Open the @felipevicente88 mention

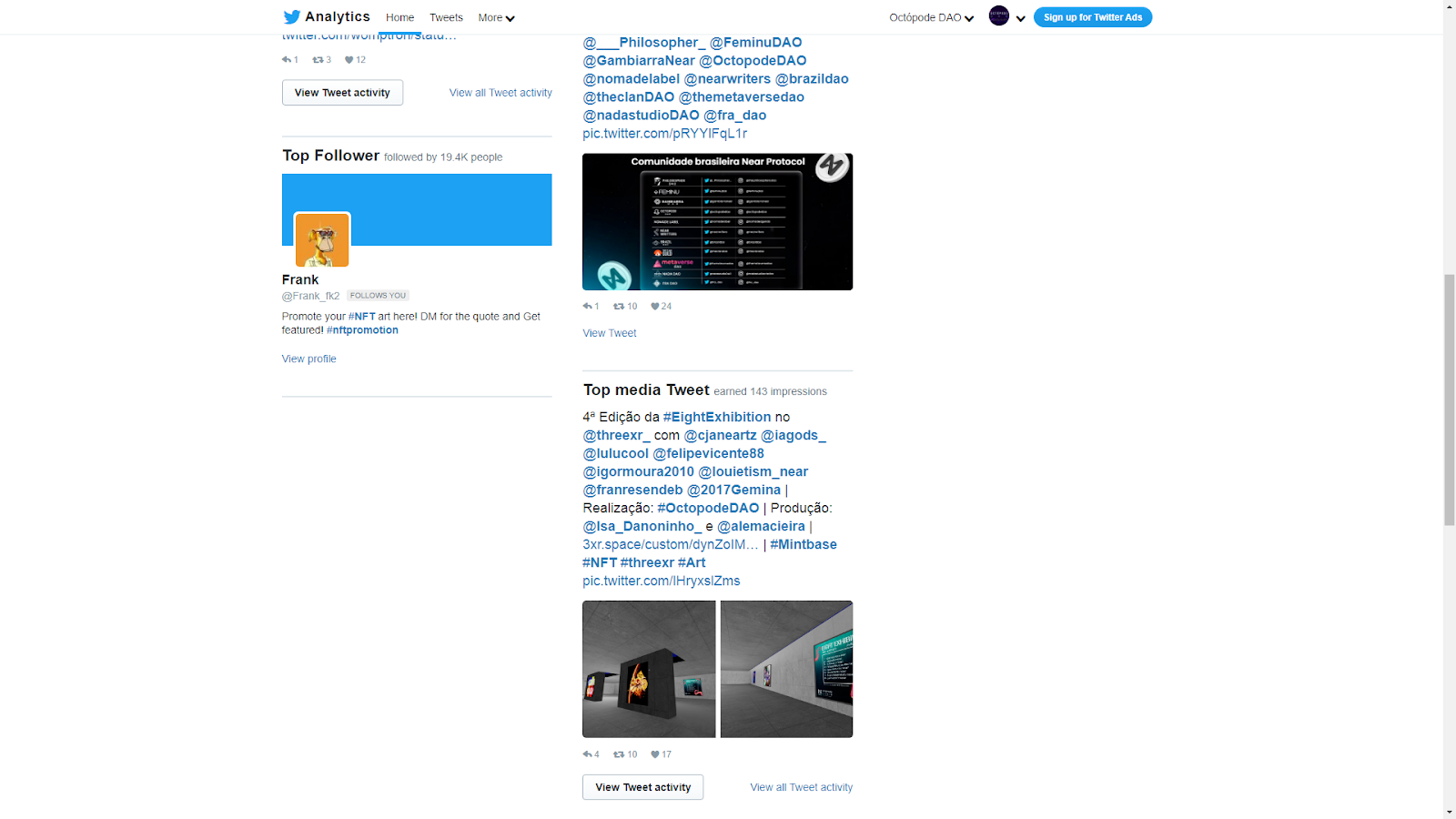pyautogui.click(x=709, y=453)
